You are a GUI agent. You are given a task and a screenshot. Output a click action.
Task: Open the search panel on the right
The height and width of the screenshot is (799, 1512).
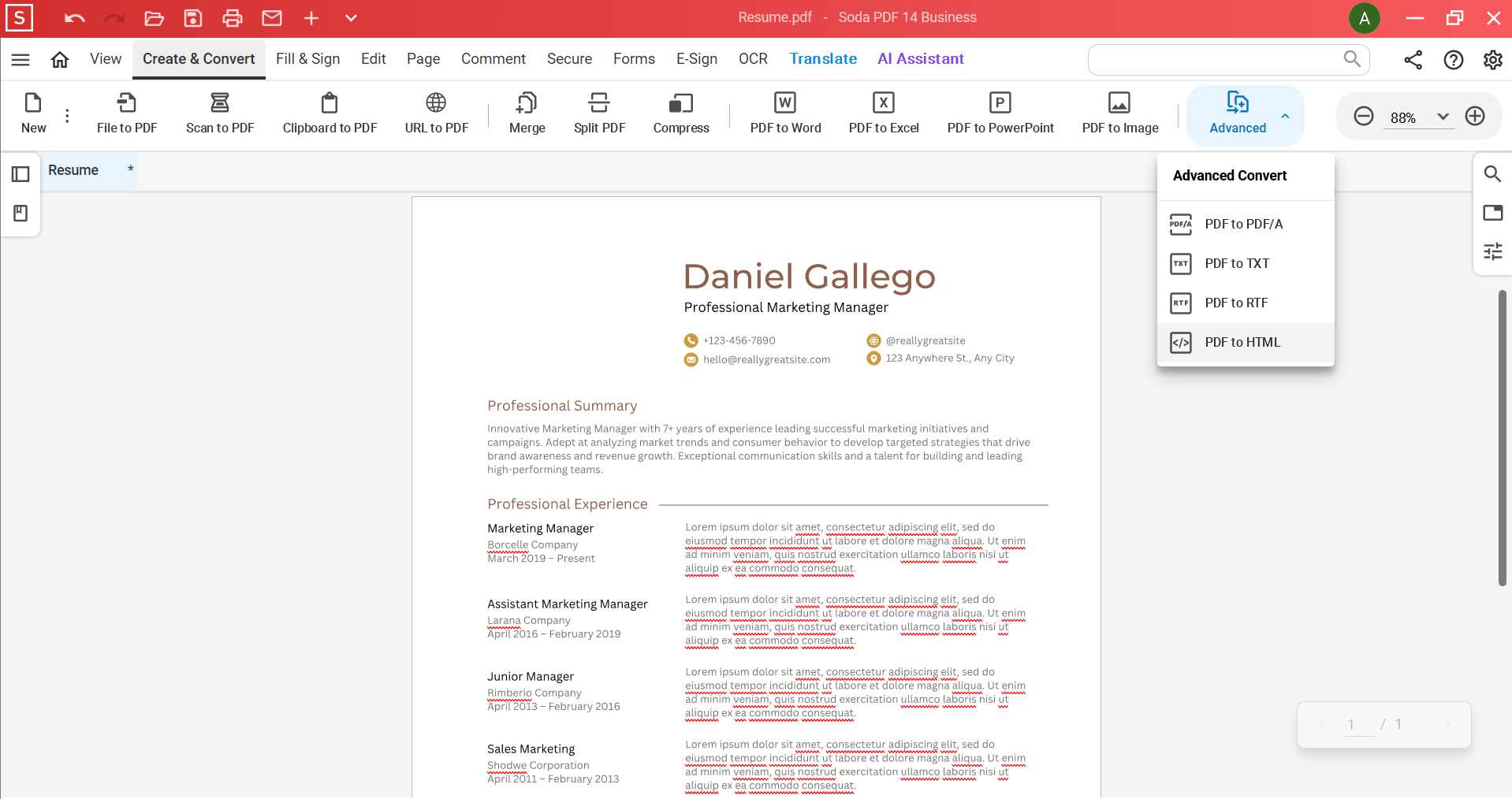(1493, 173)
